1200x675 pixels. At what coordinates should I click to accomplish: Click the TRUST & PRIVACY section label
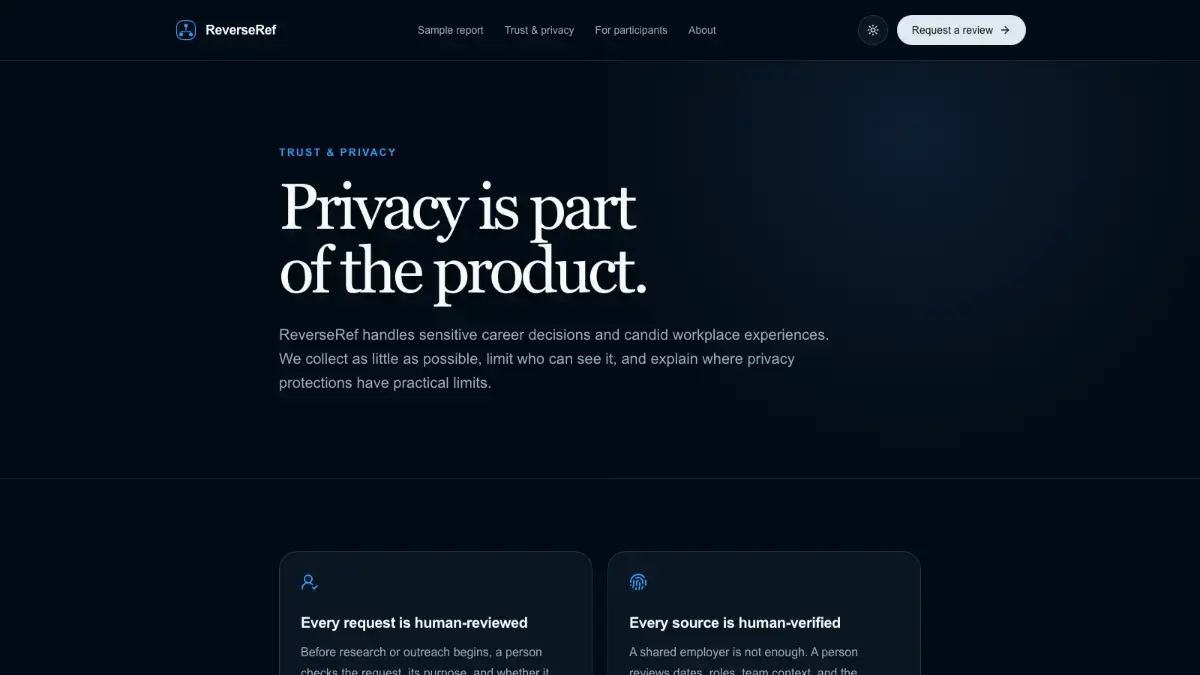[x=338, y=152]
